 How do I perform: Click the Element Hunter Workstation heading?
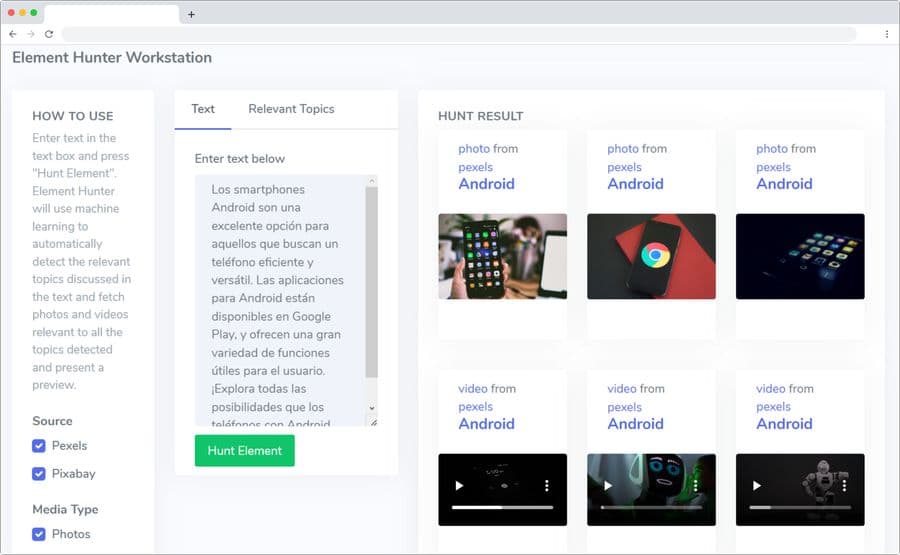[112, 57]
